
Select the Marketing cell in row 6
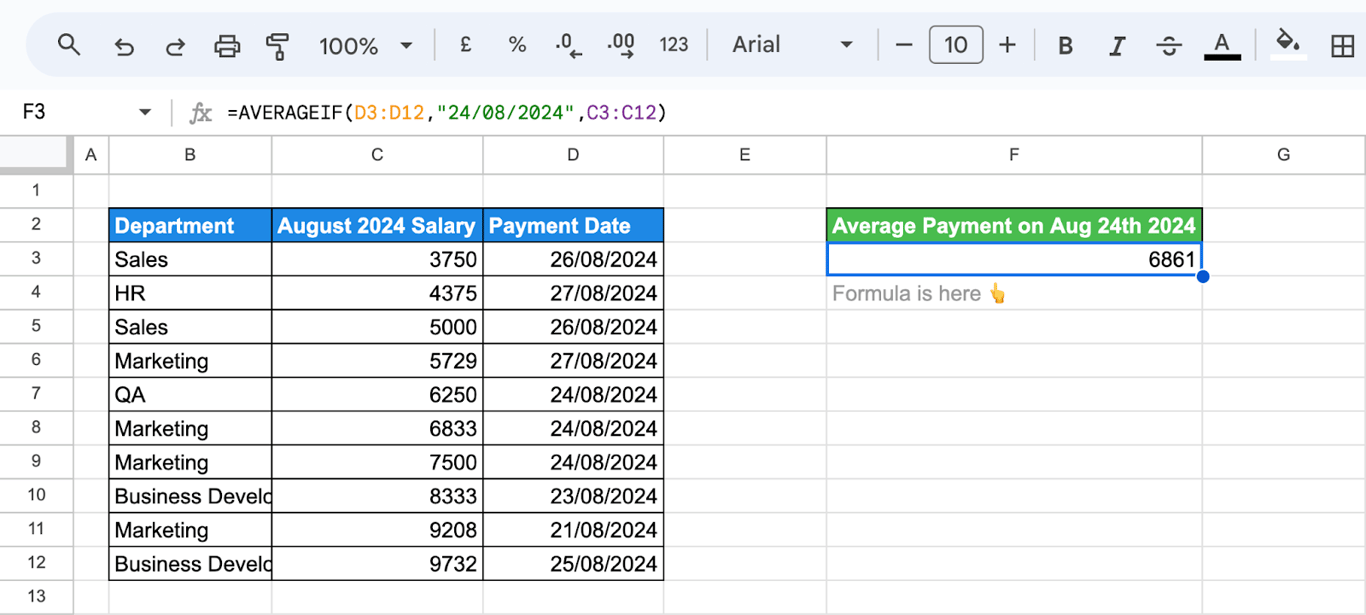(190, 360)
